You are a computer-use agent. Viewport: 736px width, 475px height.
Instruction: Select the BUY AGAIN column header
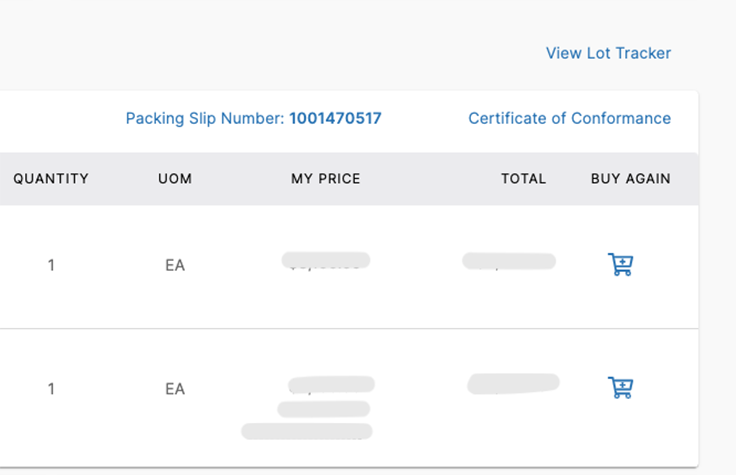631,179
